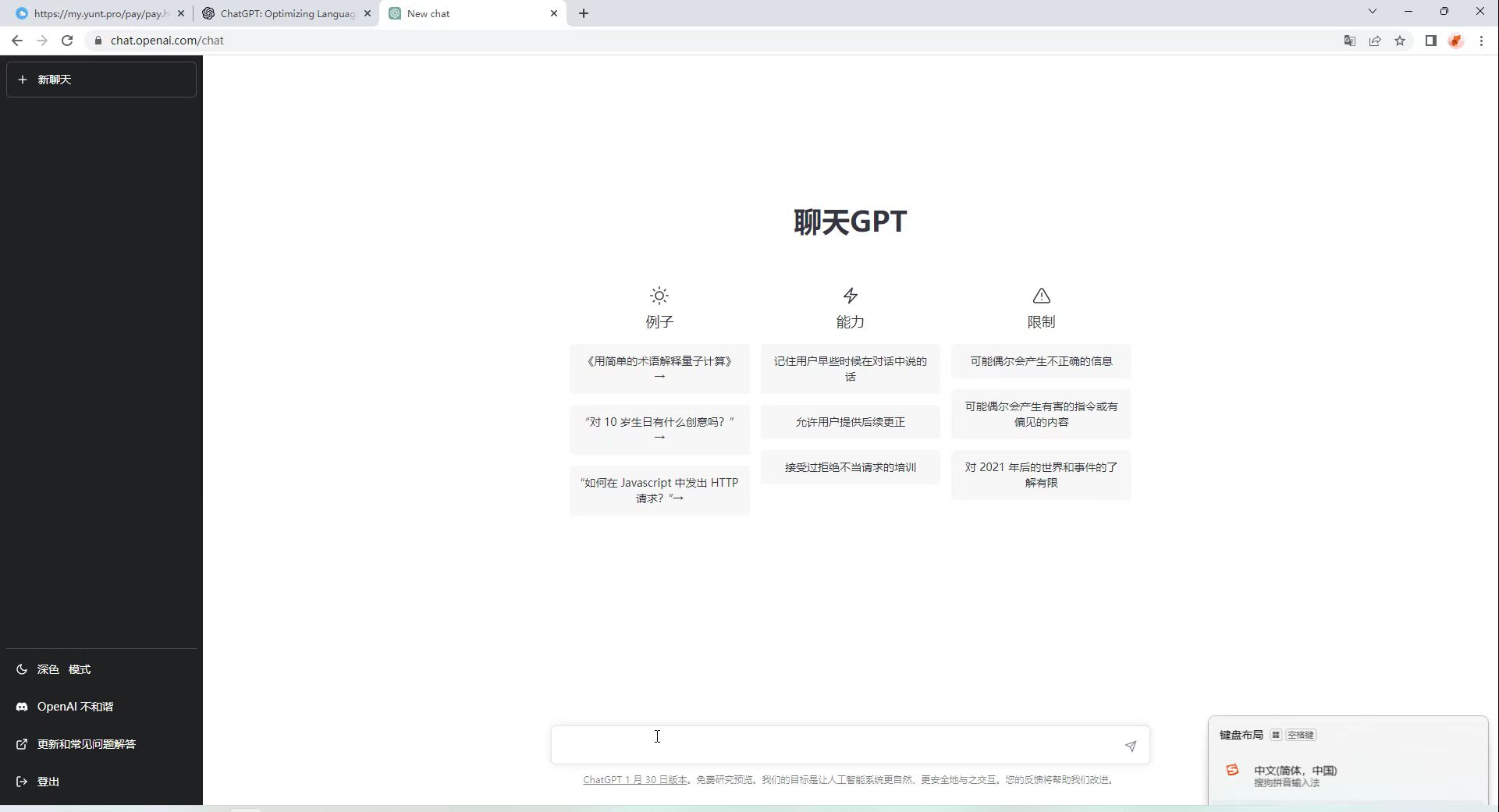Click 记住用户早些时候在对话中说的话 card
Viewport: 1499px width, 812px height.
pyautogui.click(x=851, y=369)
